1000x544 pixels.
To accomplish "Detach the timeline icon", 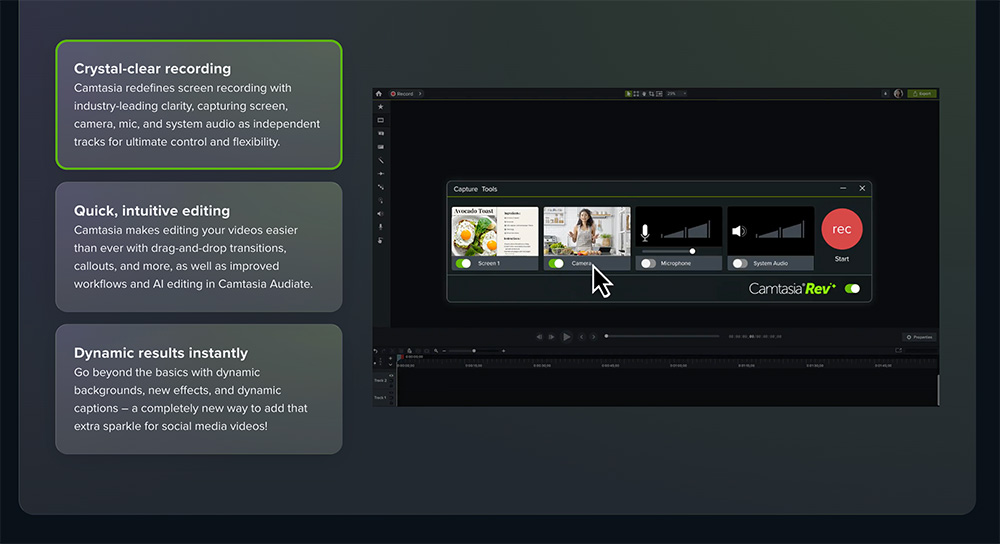I will pyautogui.click(x=899, y=350).
